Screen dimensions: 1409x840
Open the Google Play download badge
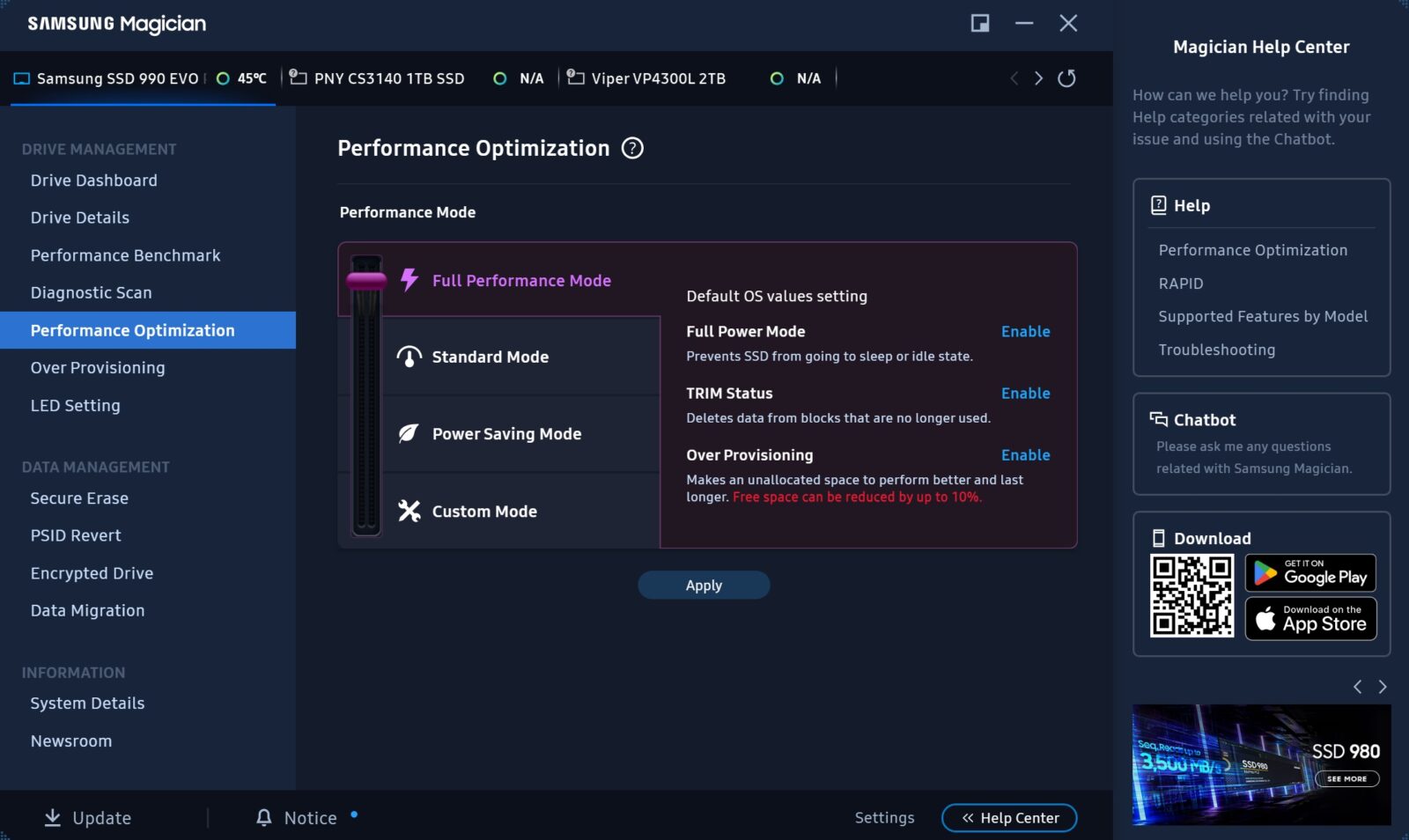tap(1310, 573)
